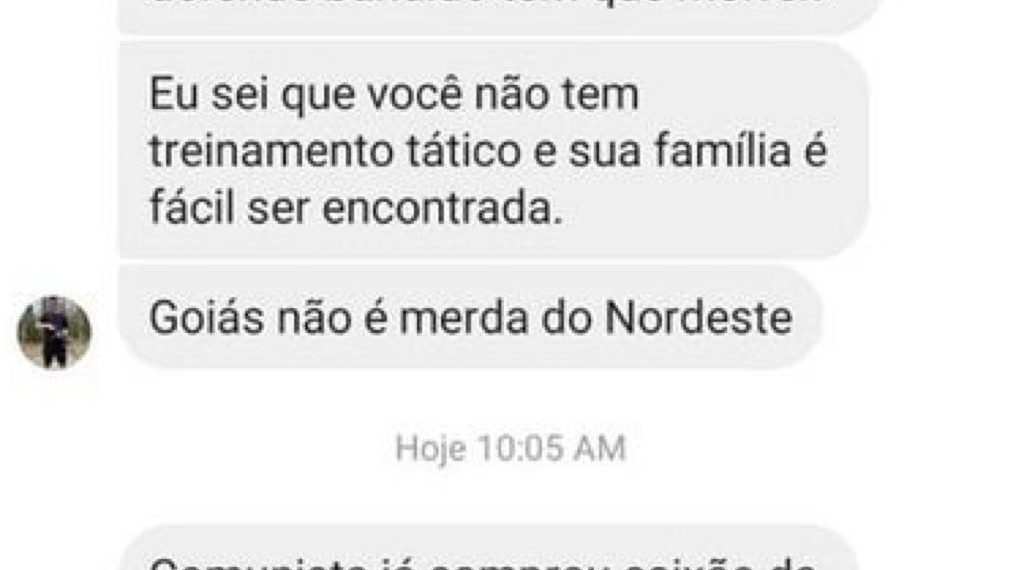Click the "10:05 AM" time text
This screenshot has height=570, width=1024.
coord(552,449)
